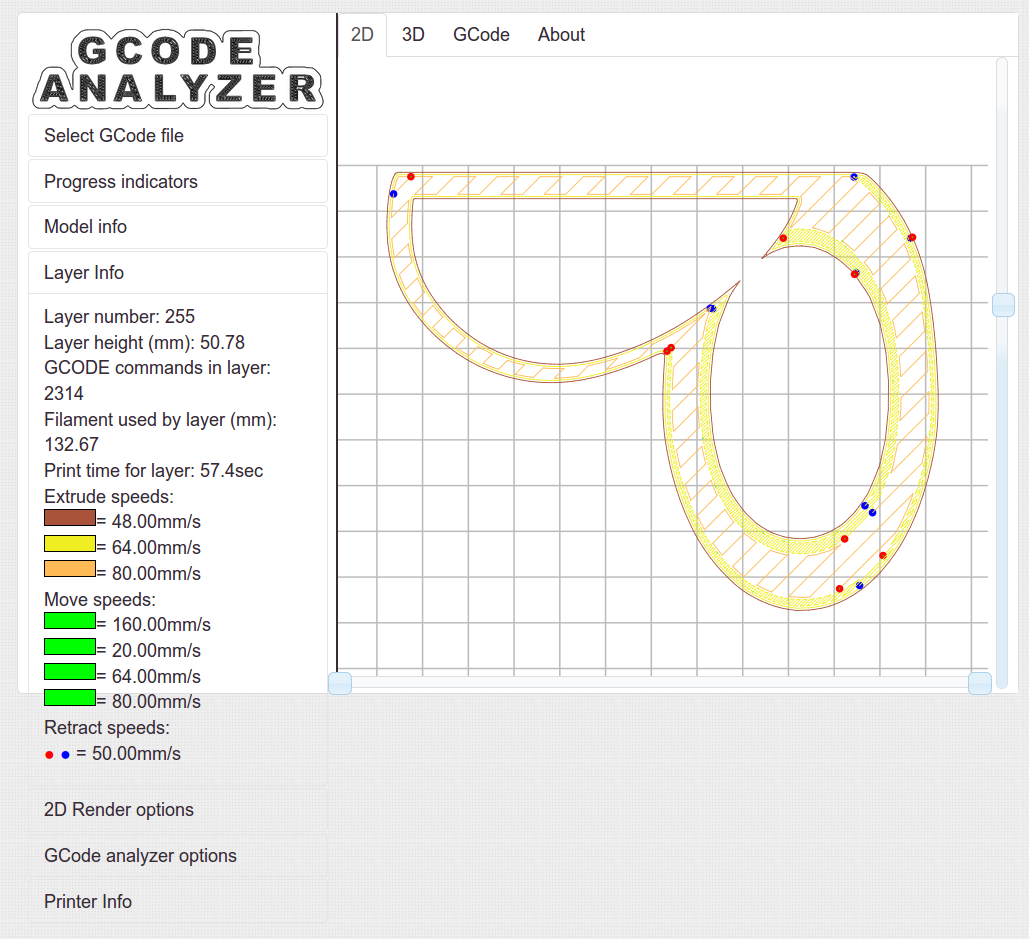The width and height of the screenshot is (1029, 939).
Task: Click the red retract dot in legend
Action: pos(49,755)
